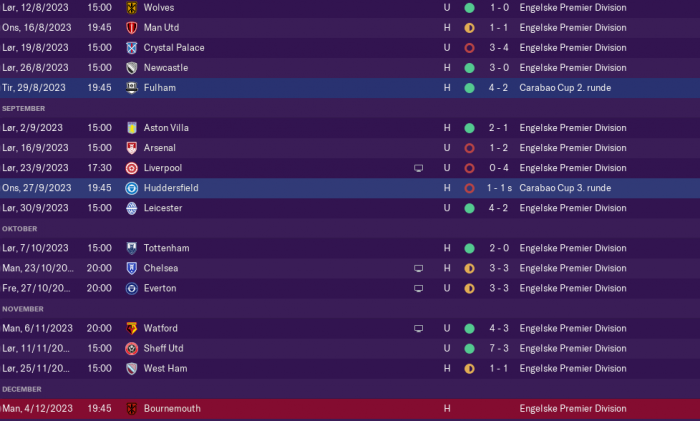The width and height of the screenshot is (700, 421).
Task: Click the Aston Villa crest icon
Action: tap(131, 128)
